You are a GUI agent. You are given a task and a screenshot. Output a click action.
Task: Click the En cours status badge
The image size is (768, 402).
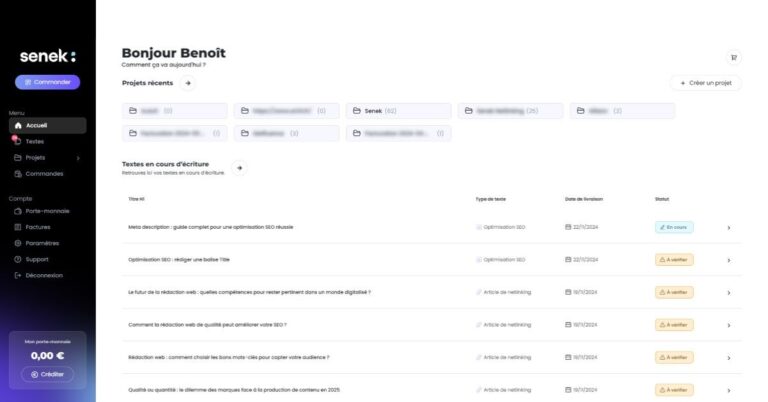point(674,227)
